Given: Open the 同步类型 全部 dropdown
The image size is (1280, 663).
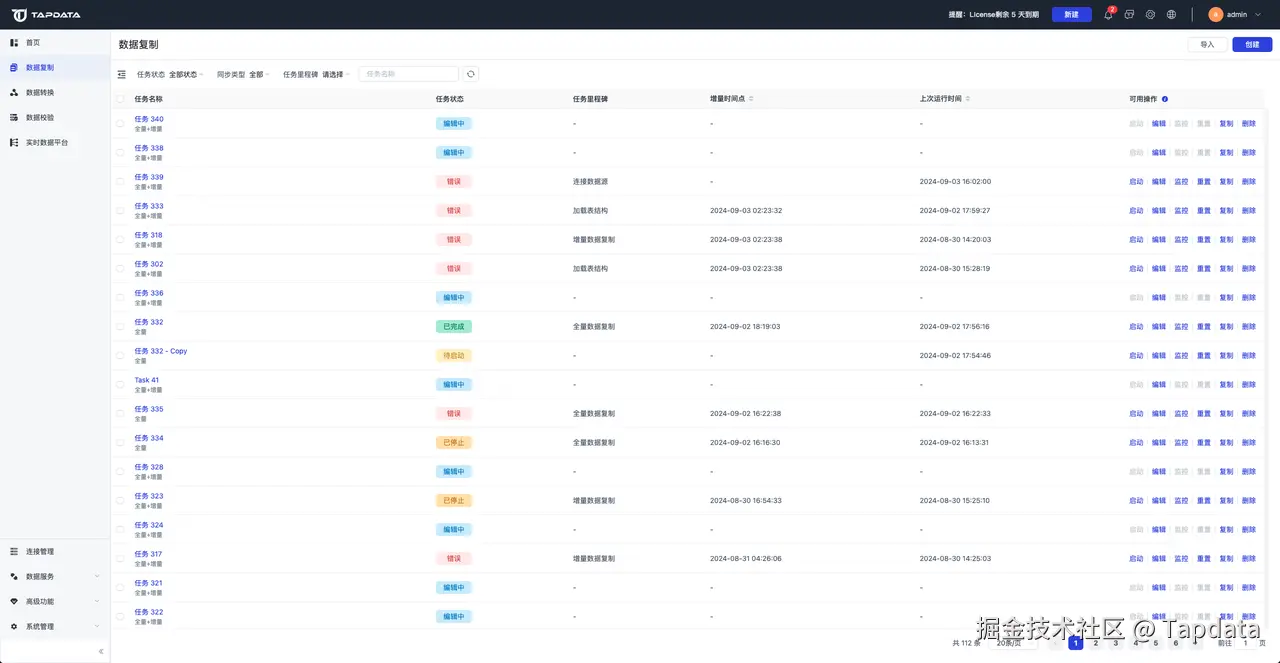Looking at the screenshot, I should pos(260,74).
